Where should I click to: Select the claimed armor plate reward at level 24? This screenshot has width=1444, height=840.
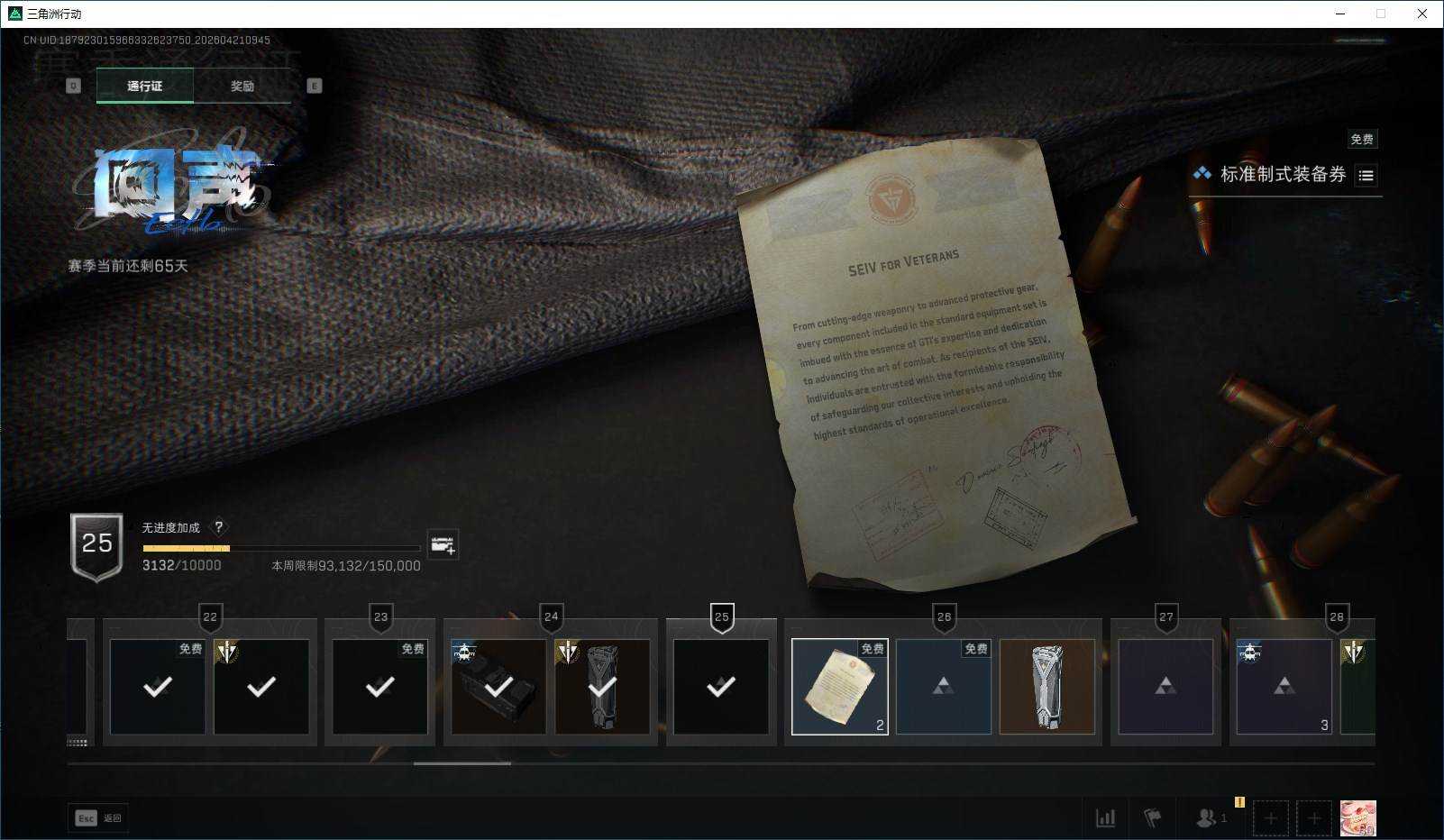602,687
